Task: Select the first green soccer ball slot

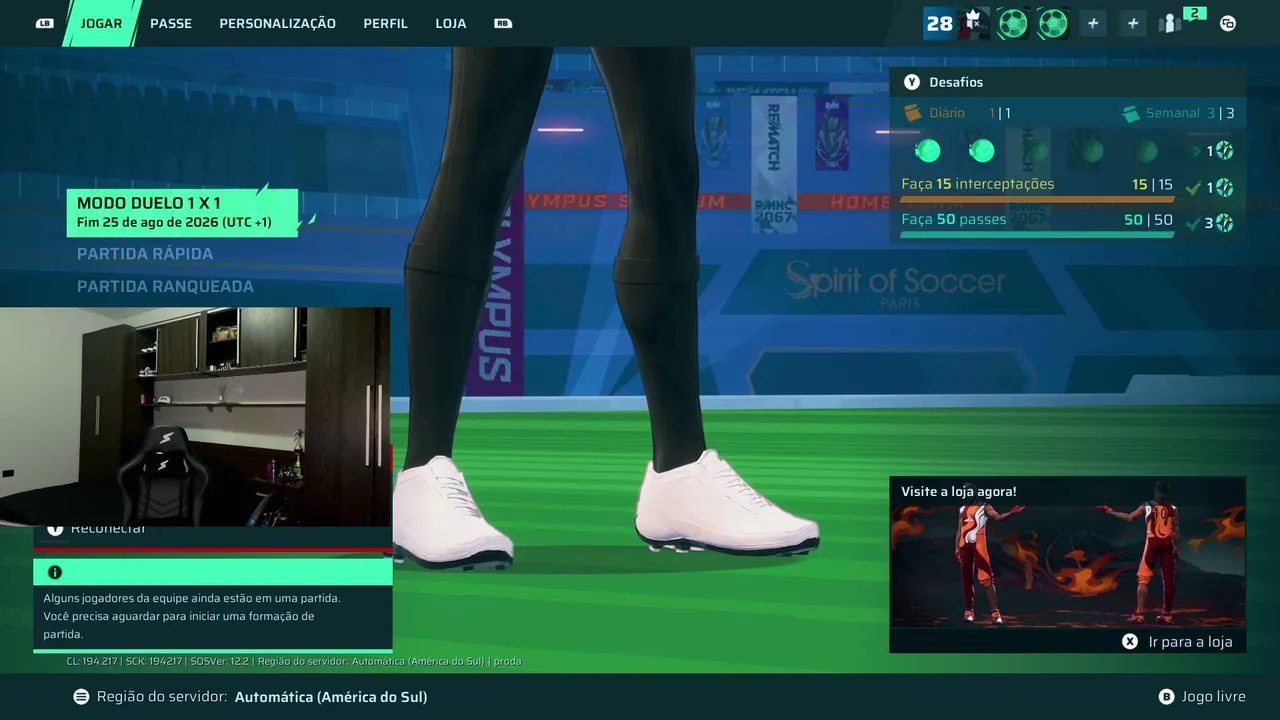Action: coord(1013,23)
